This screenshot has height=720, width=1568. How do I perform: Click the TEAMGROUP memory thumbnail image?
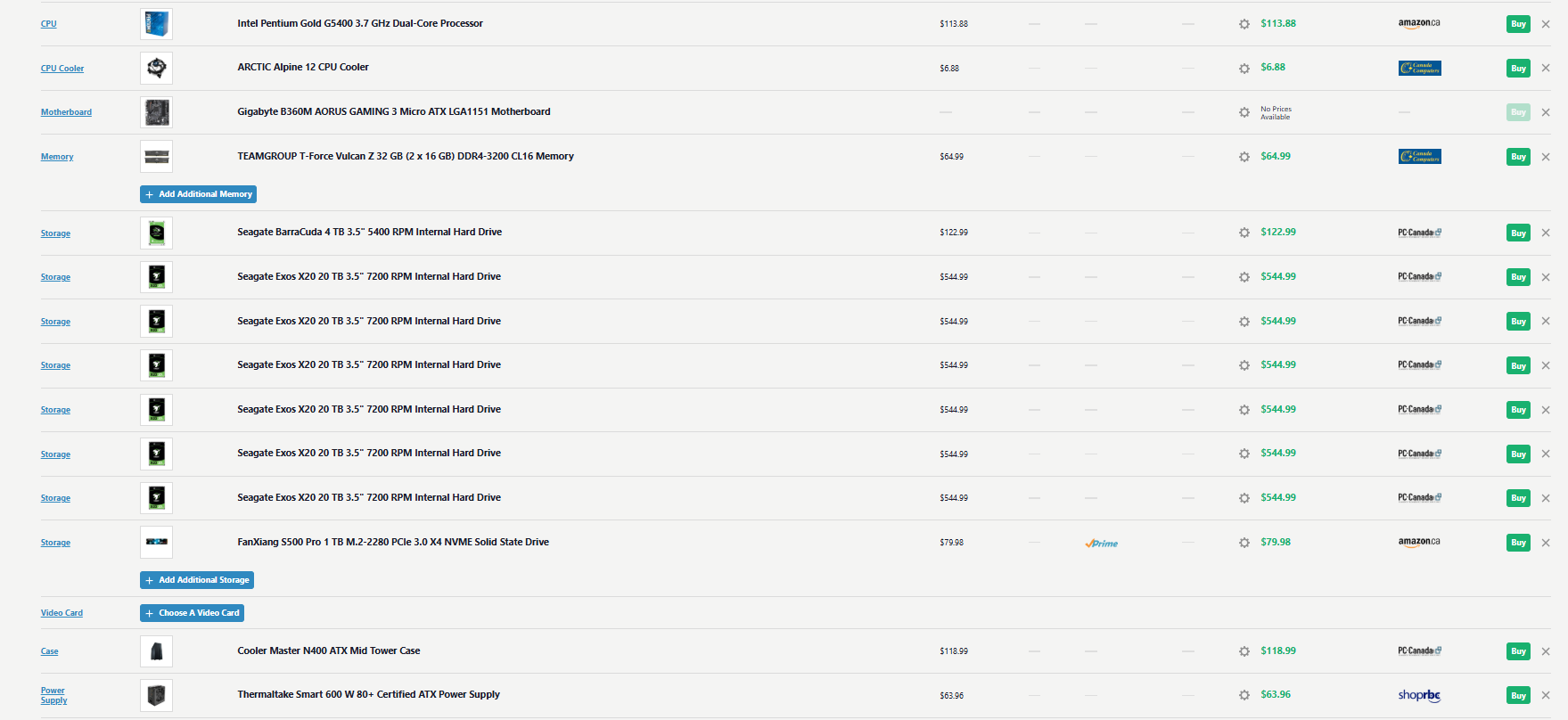(156, 157)
